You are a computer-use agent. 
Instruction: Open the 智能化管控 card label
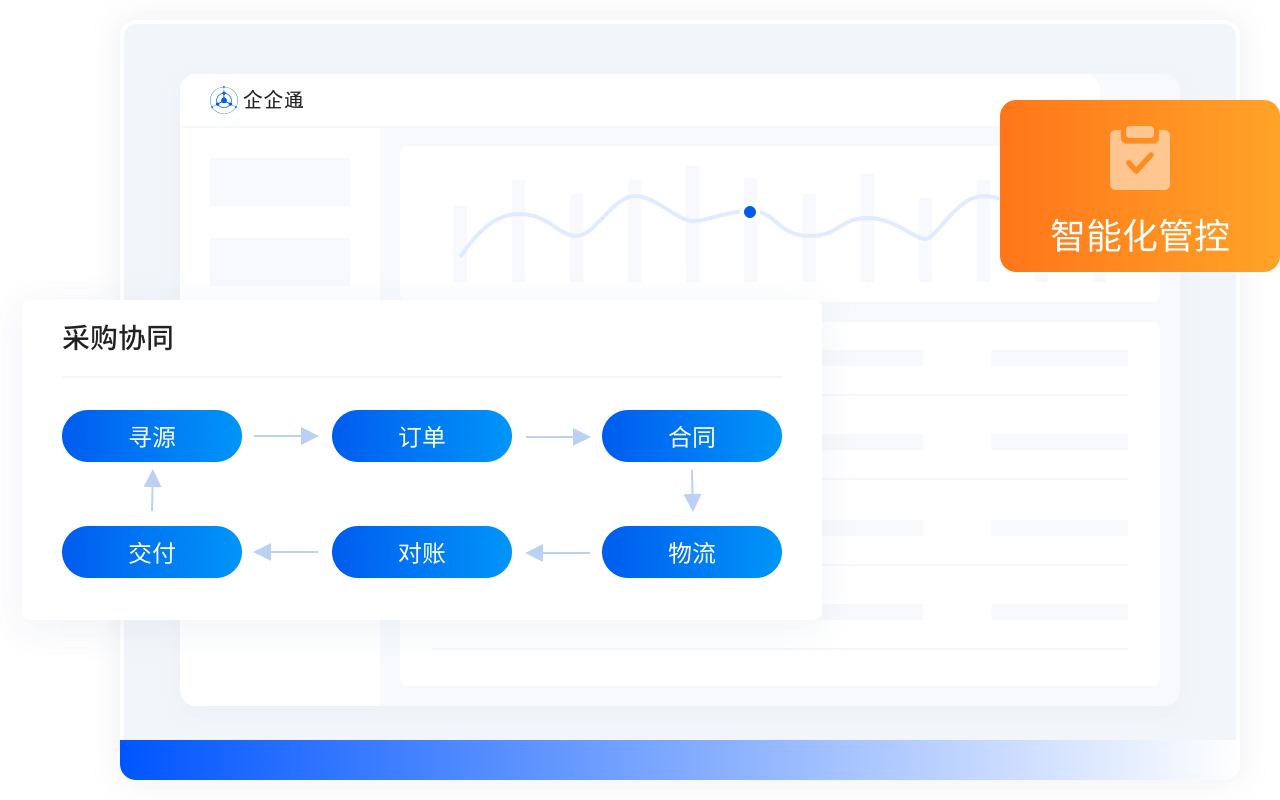[x=1140, y=236]
